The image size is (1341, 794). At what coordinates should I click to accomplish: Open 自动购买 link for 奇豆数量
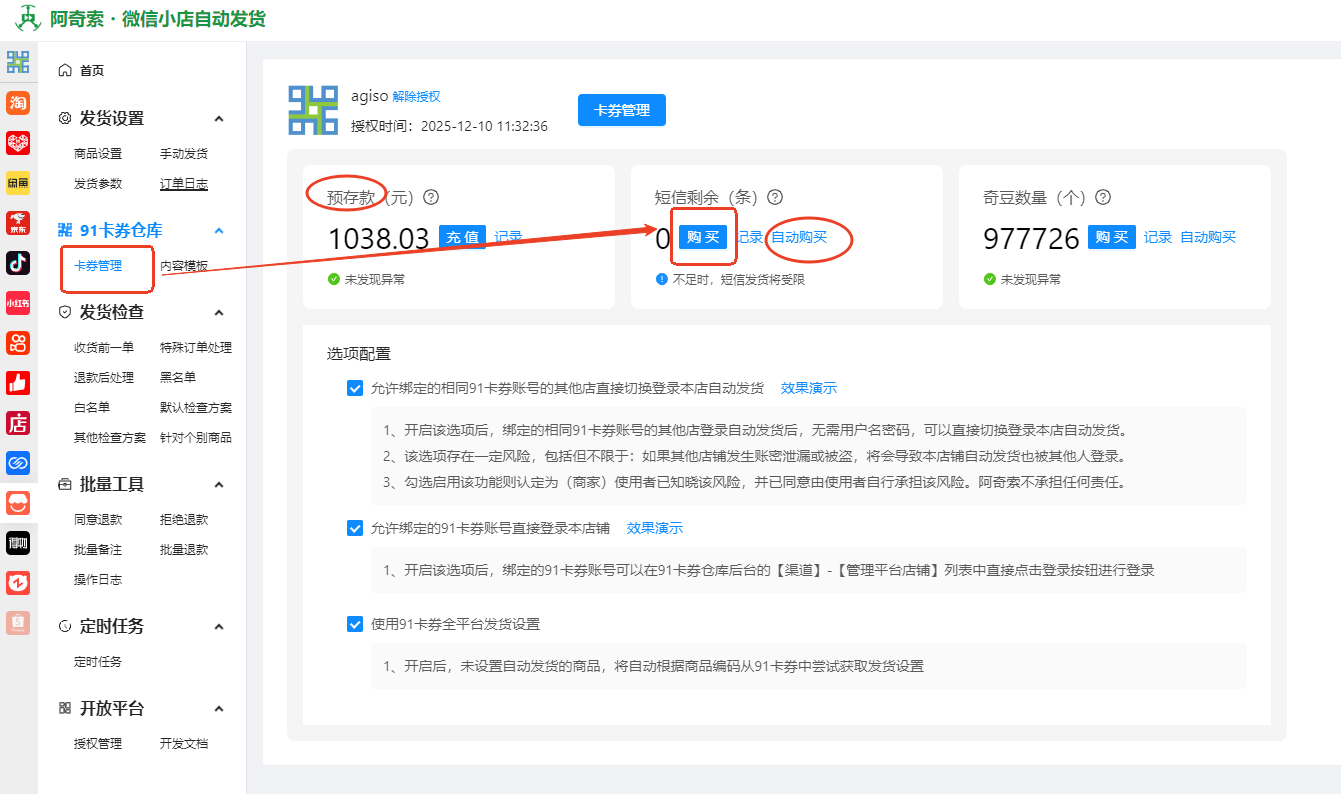tap(1208, 238)
